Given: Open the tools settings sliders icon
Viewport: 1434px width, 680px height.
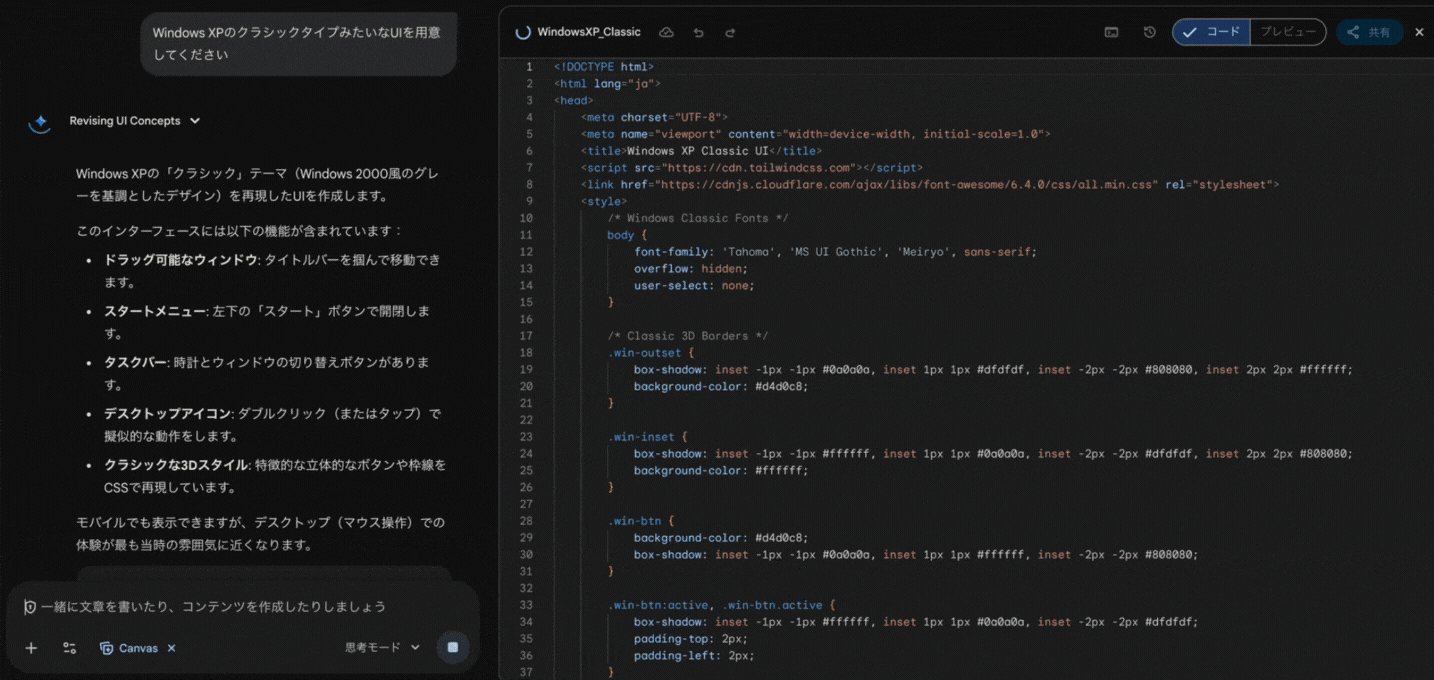Looking at the screenshot, I should tap(69, 648).
